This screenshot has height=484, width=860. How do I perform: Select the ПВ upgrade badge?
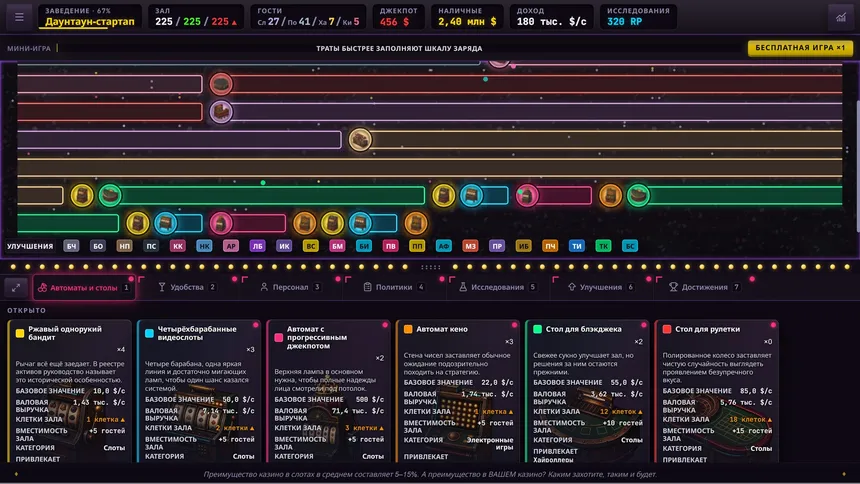coord(391,246)
